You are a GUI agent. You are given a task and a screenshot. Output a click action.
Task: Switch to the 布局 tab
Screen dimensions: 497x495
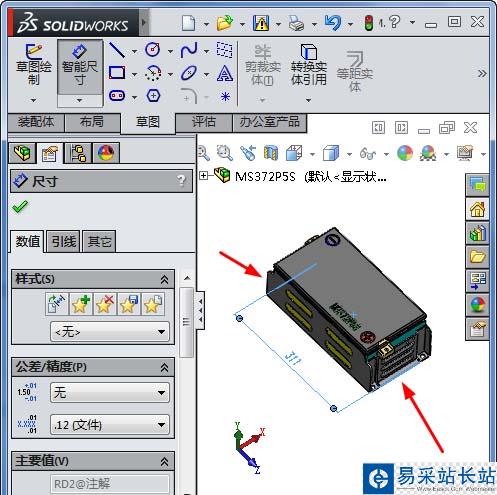coord(92,122)
